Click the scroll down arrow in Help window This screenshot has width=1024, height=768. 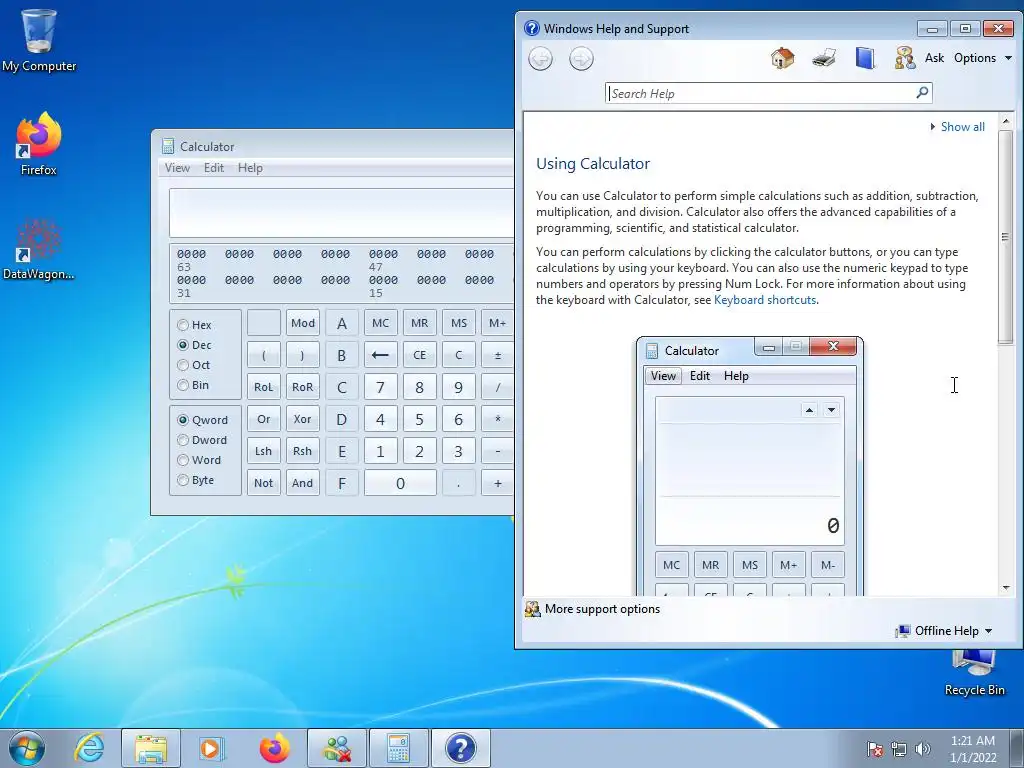click(1005, 588)
